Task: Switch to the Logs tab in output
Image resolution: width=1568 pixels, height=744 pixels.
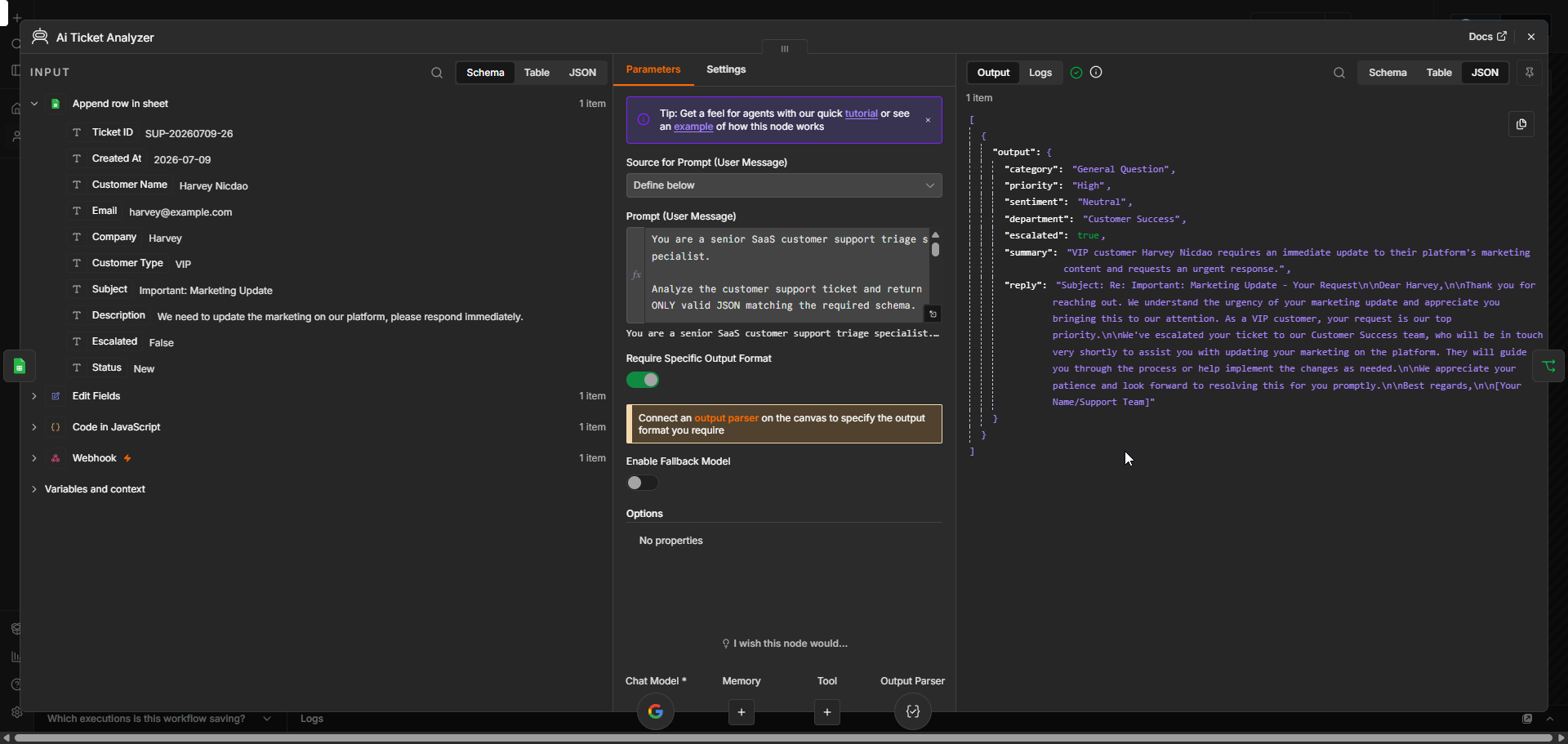Action: click(x=1040, y=73)
